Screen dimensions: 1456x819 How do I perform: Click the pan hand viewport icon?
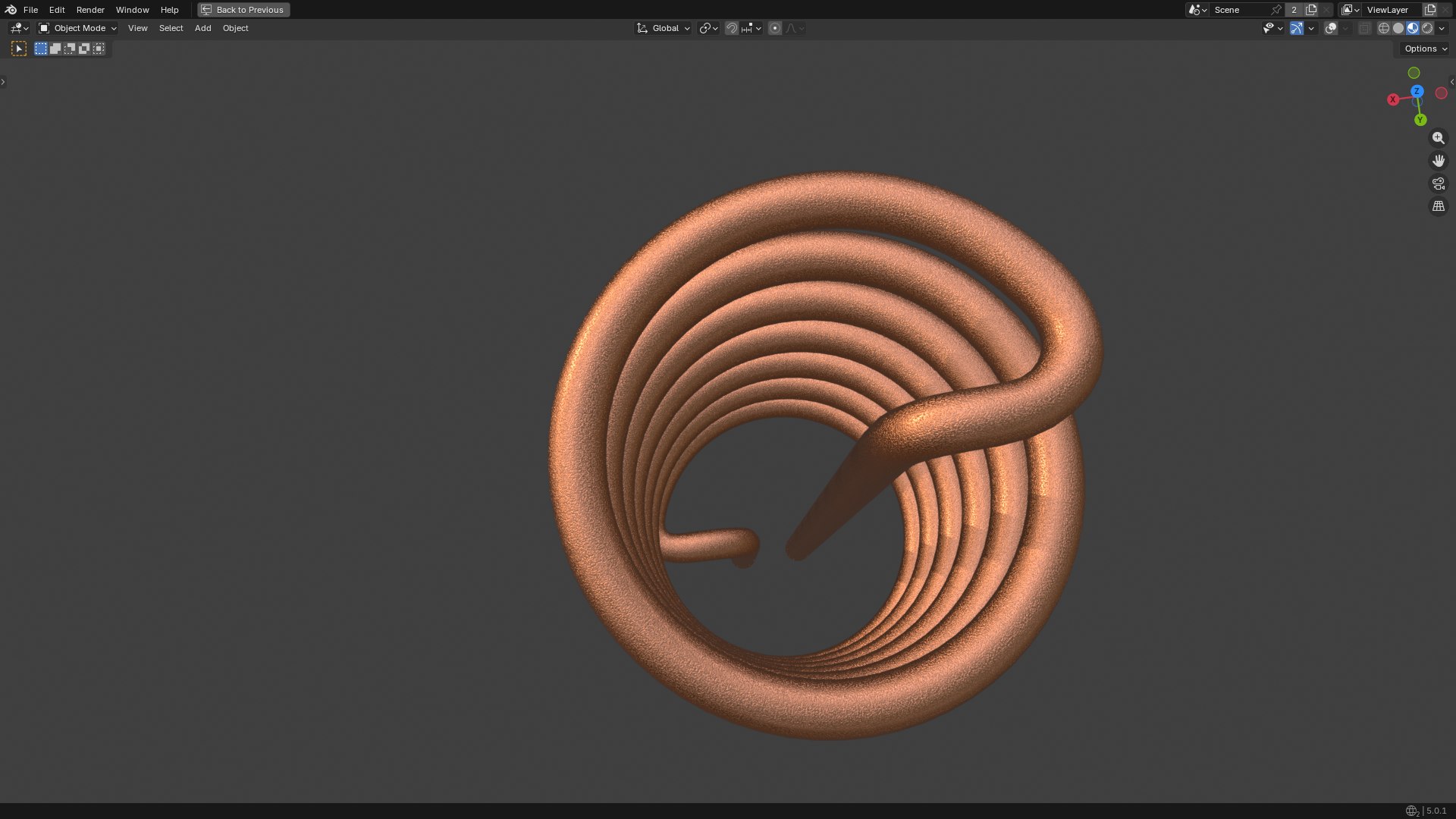(1438, 161)
